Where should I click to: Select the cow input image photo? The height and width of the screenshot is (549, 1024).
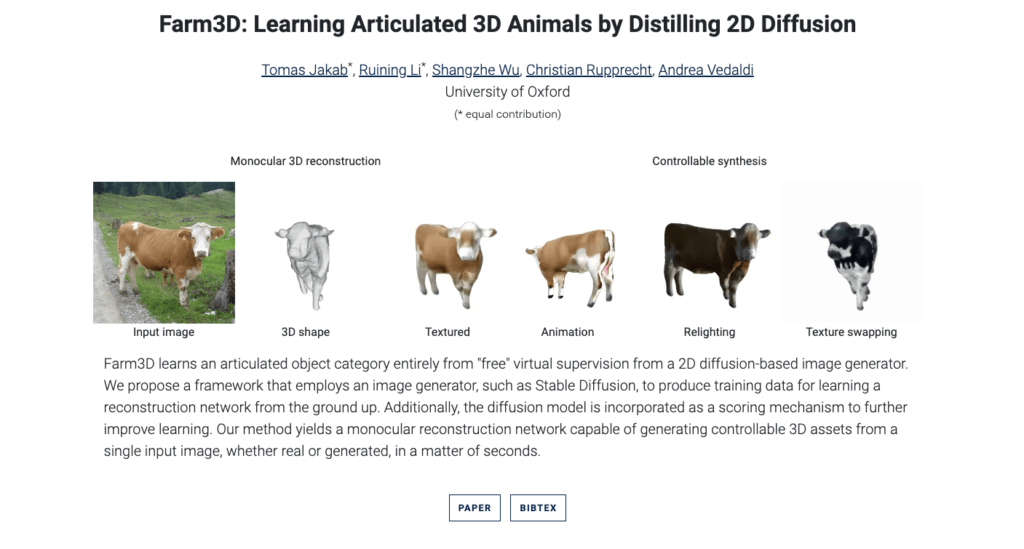click(164, 253)
